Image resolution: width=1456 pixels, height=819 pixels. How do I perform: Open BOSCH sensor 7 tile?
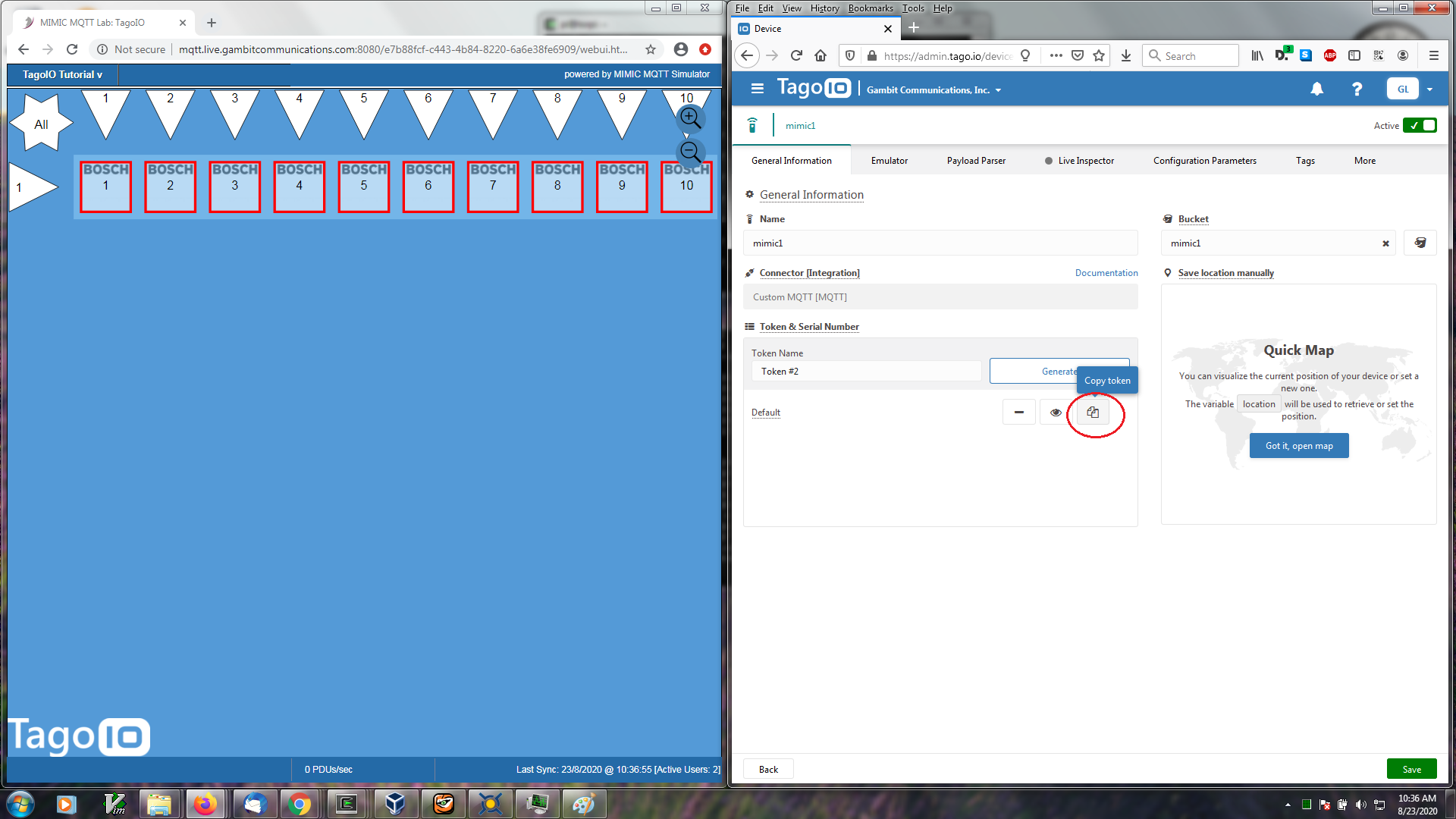coord(493,187)
